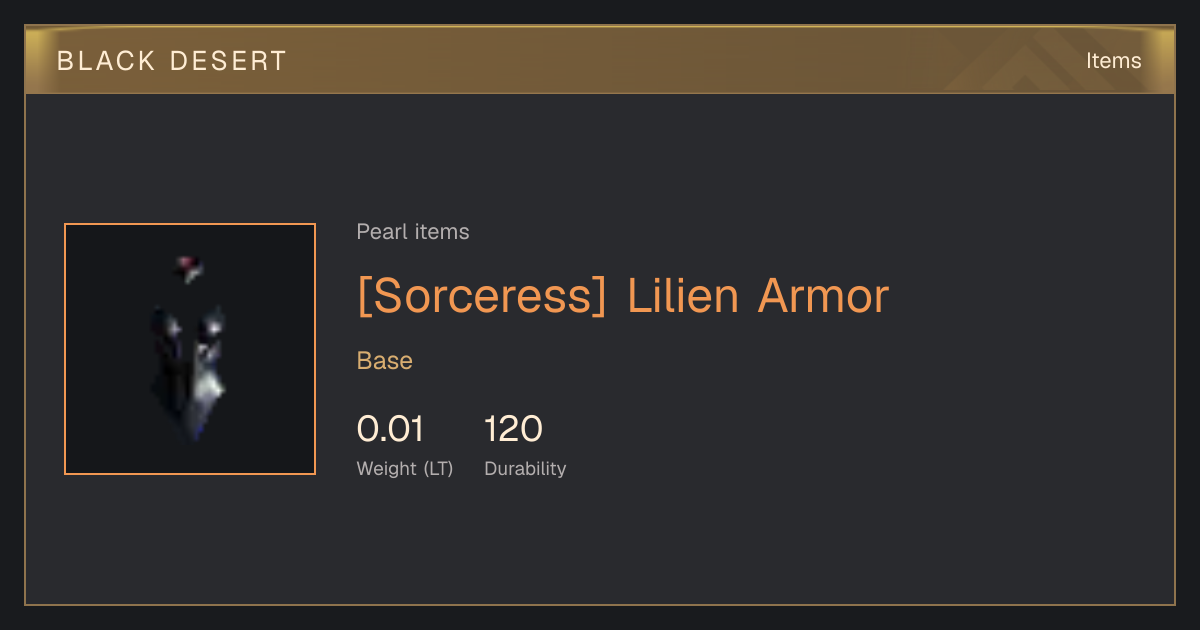Click the BLACK DESERT title text

pos(171,61)
